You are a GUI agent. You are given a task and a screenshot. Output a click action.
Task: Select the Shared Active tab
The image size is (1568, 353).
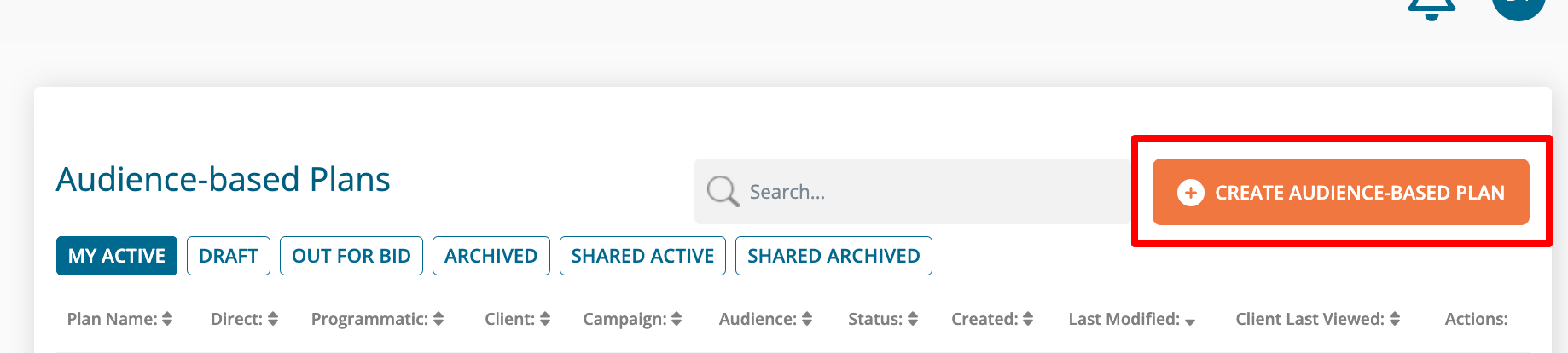642,256
